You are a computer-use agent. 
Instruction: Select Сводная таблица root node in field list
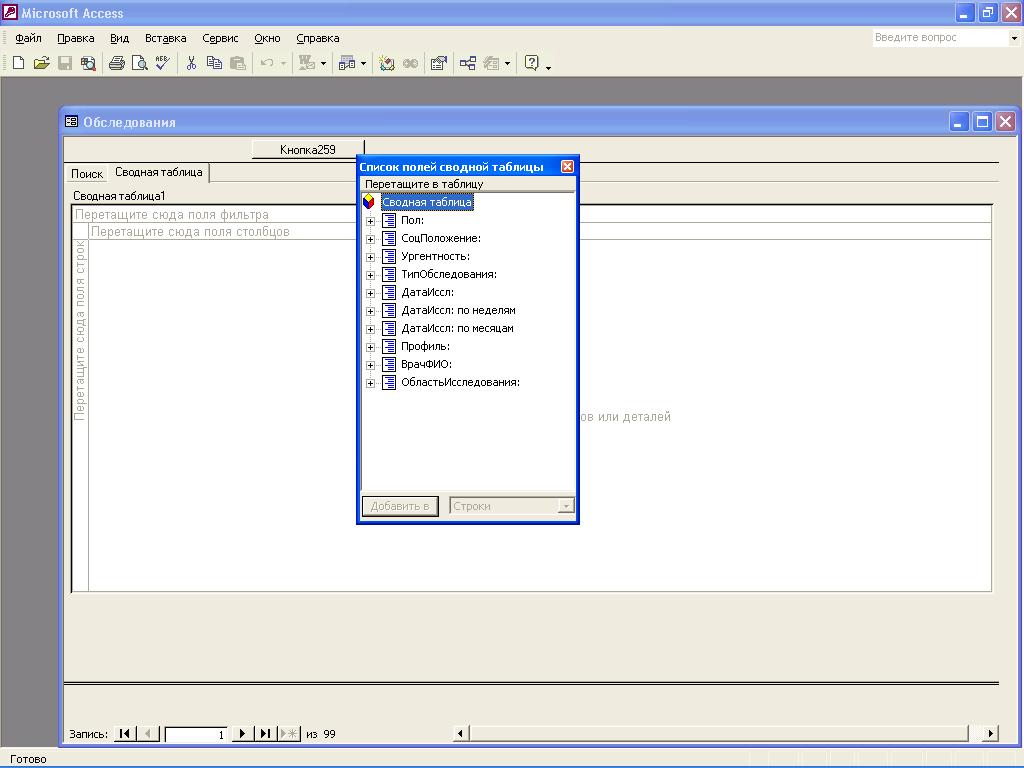pyautogui.click(x=426, y=202)
